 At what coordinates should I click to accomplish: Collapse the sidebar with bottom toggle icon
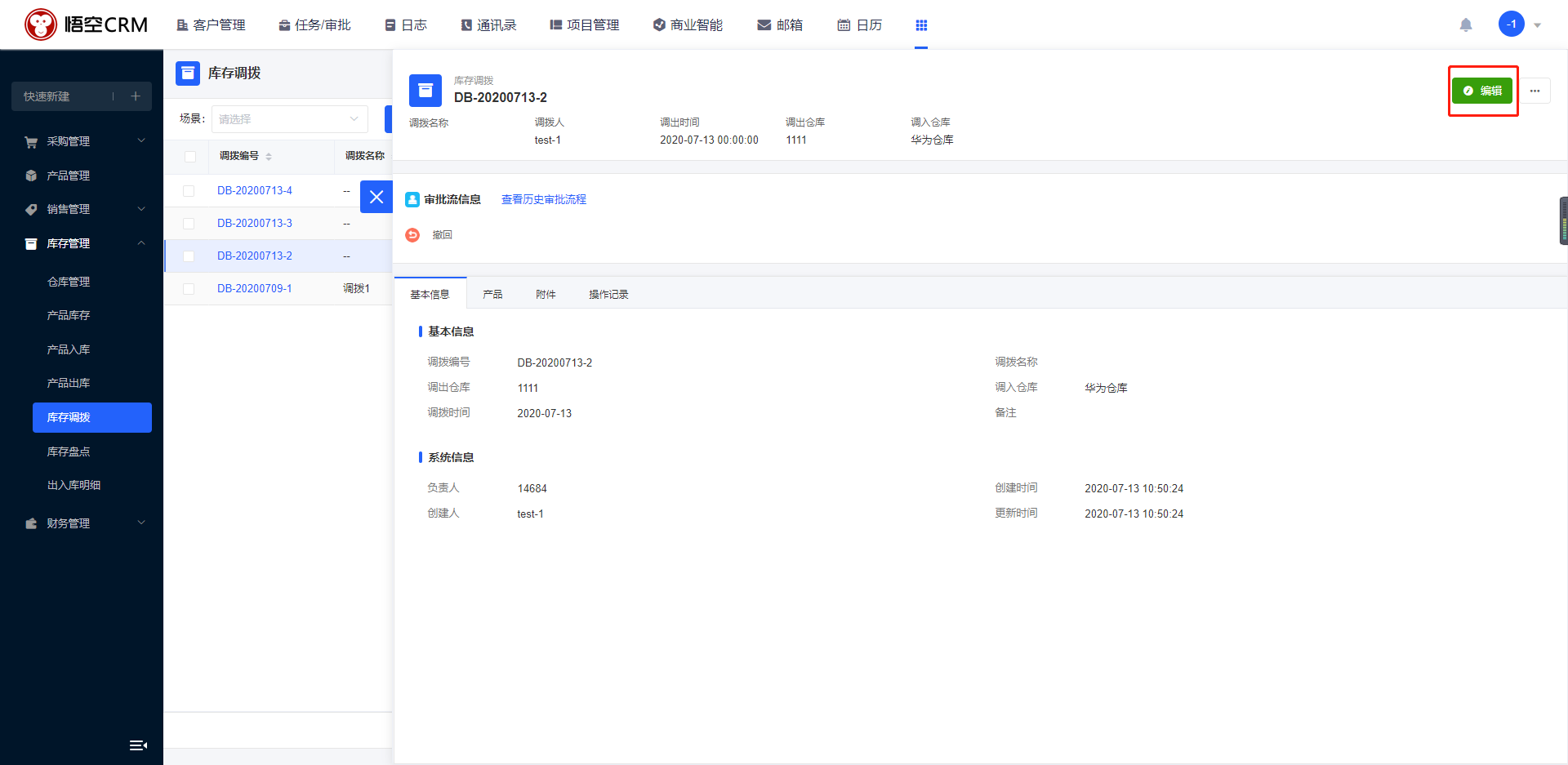point(138,745)
